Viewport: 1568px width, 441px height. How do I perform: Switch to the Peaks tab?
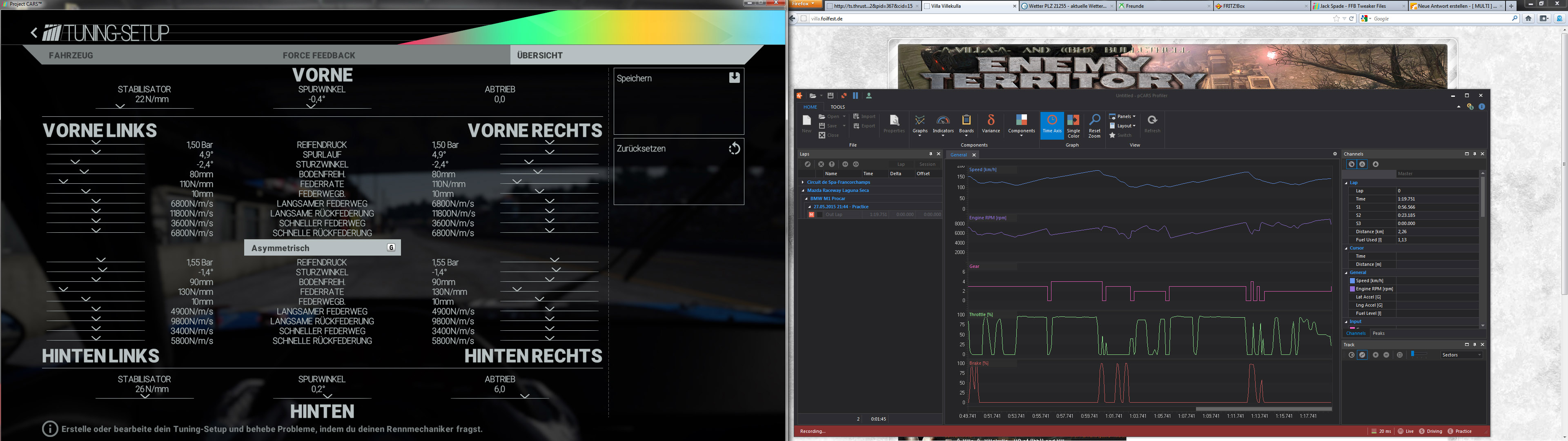[x=1379, y=333]
